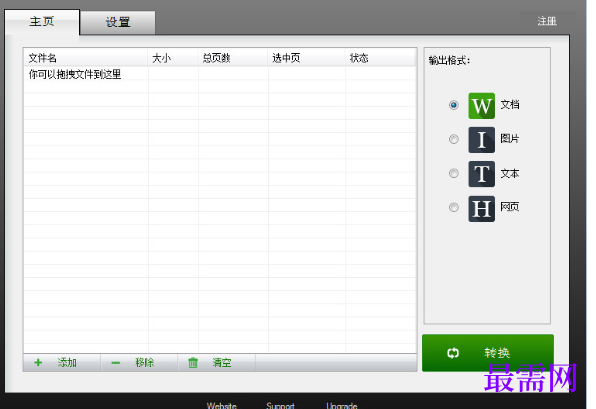Click the 文档 format label
596x409 pixels.
510,105
